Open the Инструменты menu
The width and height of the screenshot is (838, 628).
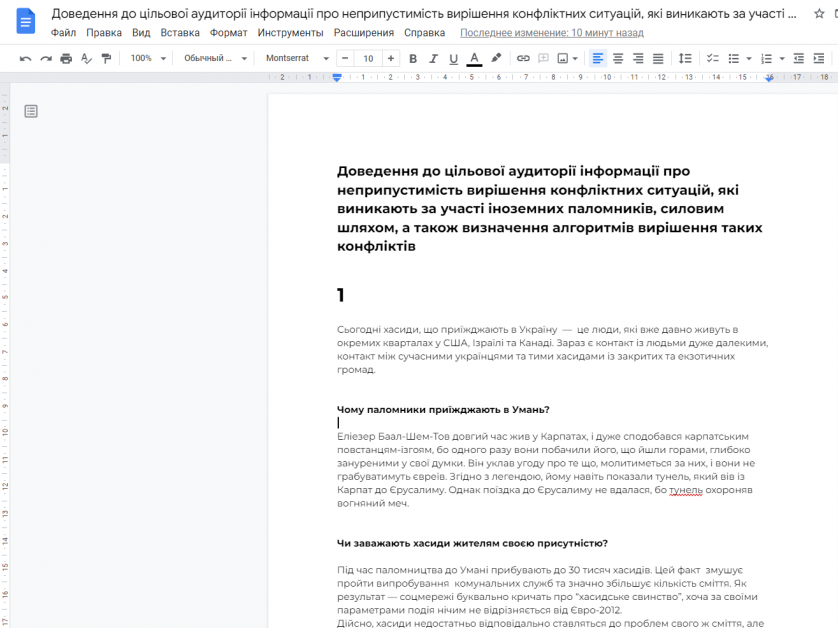(290, 33)
